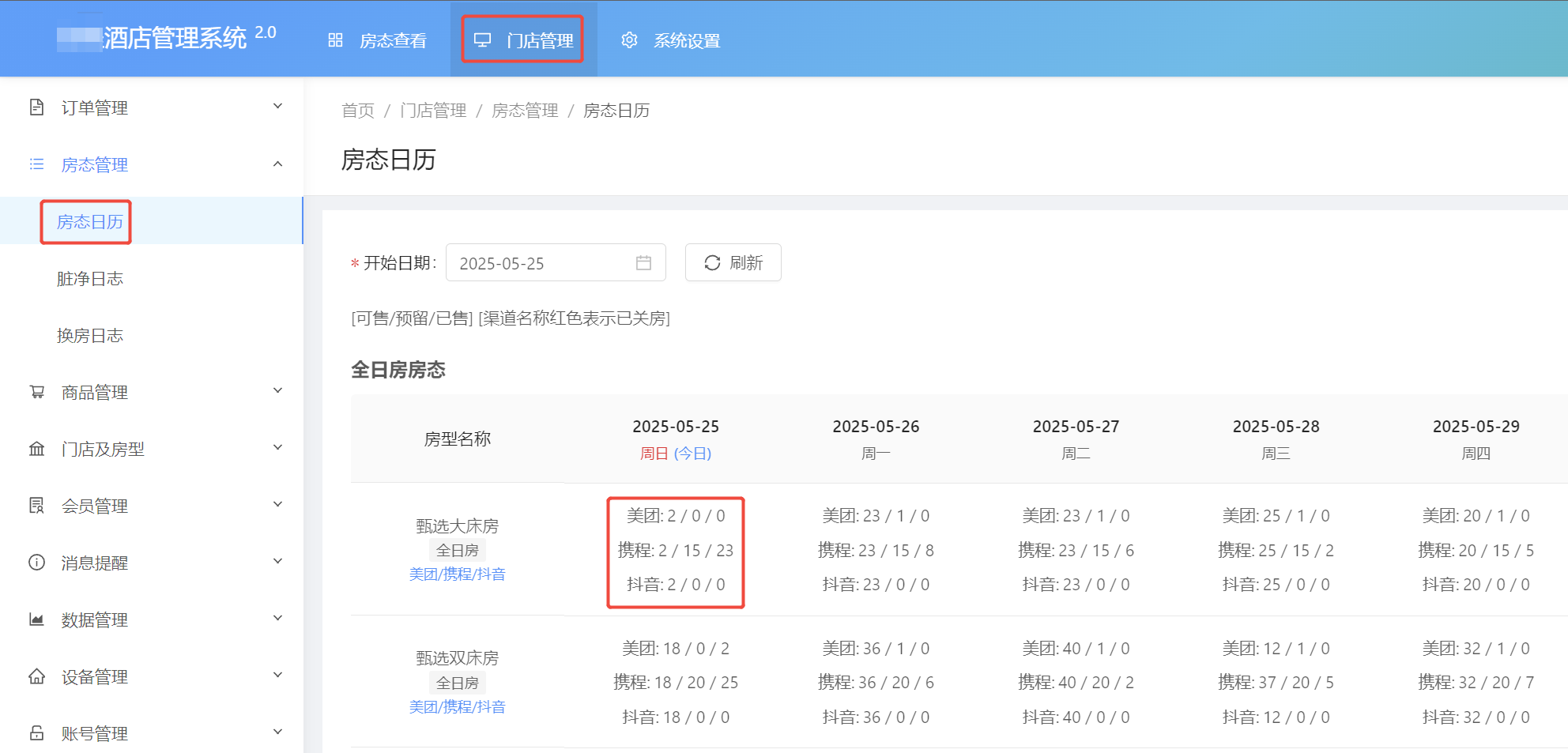Image resolution: width=1568 pixels, height=753 pixels.
Task: Click 全日房 tag under 甄选双床房
Action: [x=457, y=683]
